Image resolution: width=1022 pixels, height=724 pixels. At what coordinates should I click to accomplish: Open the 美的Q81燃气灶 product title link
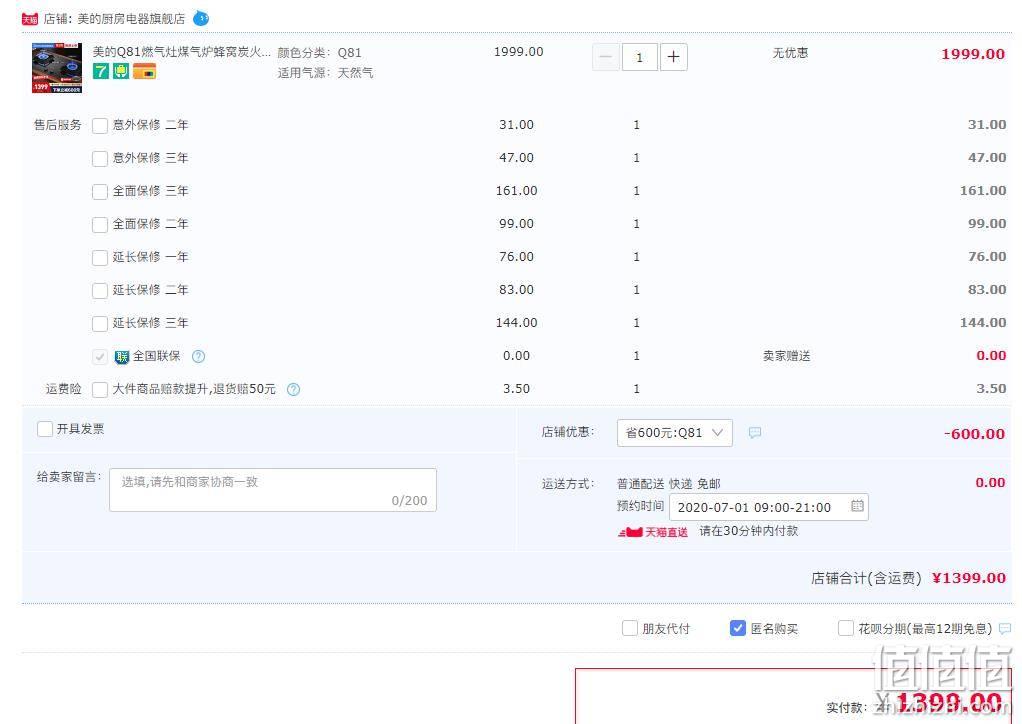(x=181, y=52)
